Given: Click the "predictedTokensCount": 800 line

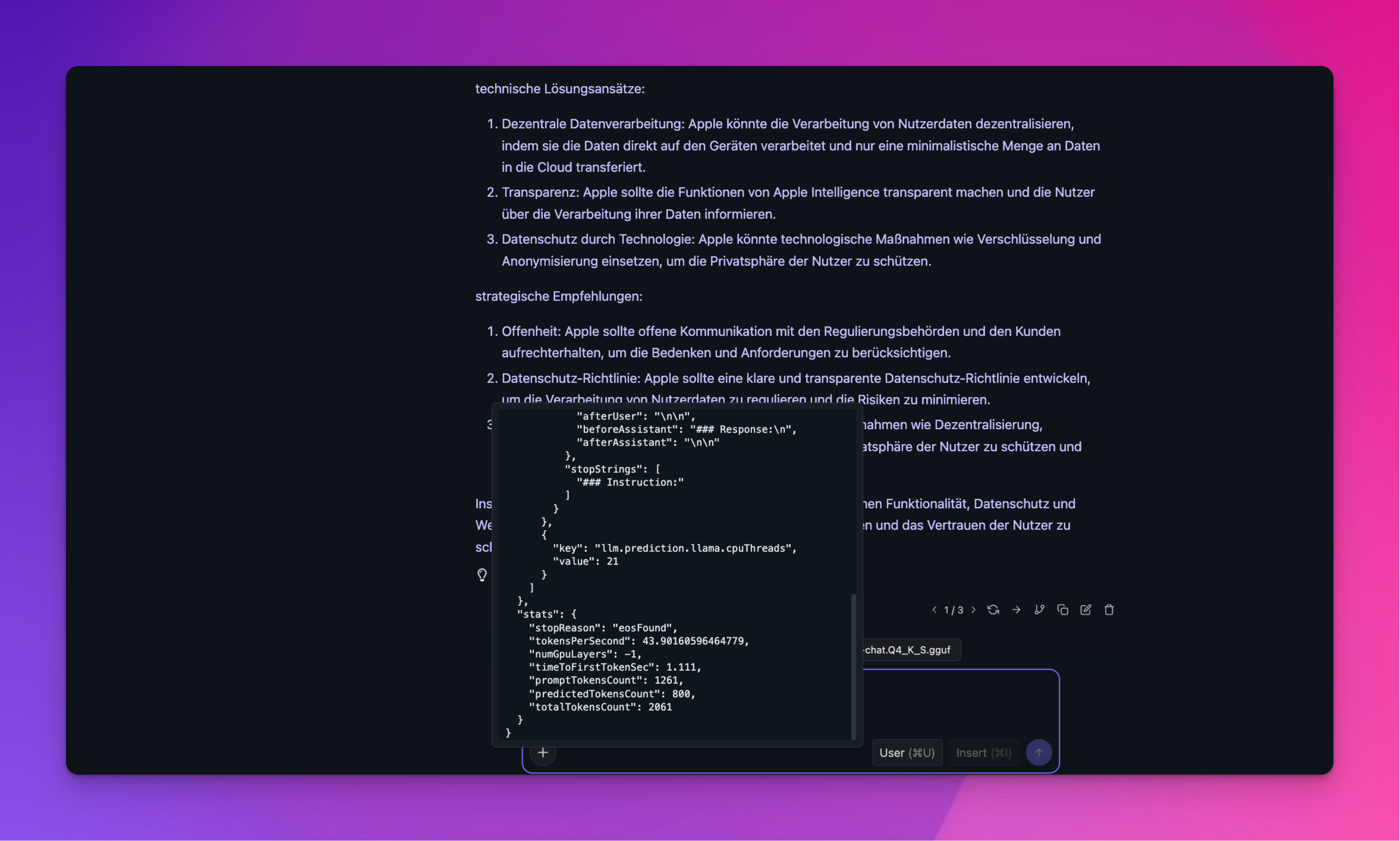Looking at the screenshot, I should click(612, 694).
